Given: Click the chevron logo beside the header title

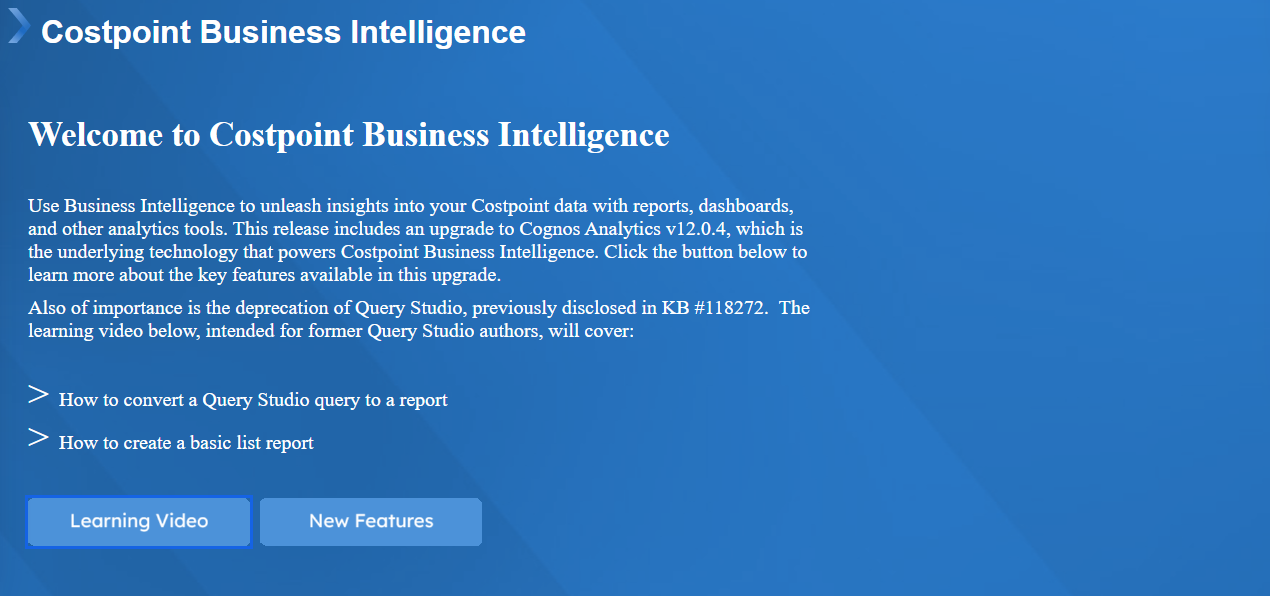Looking at the screenshot, I should pos(18,26).
